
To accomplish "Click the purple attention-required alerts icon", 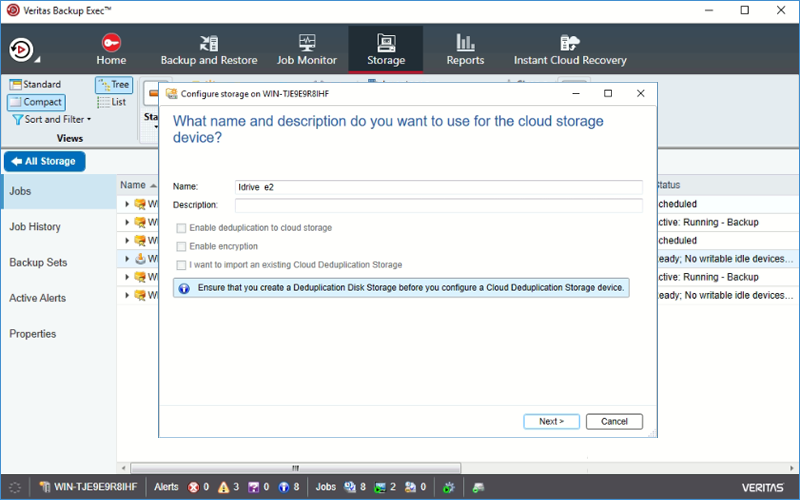I will pyautogui.click(x=254, y=487).
